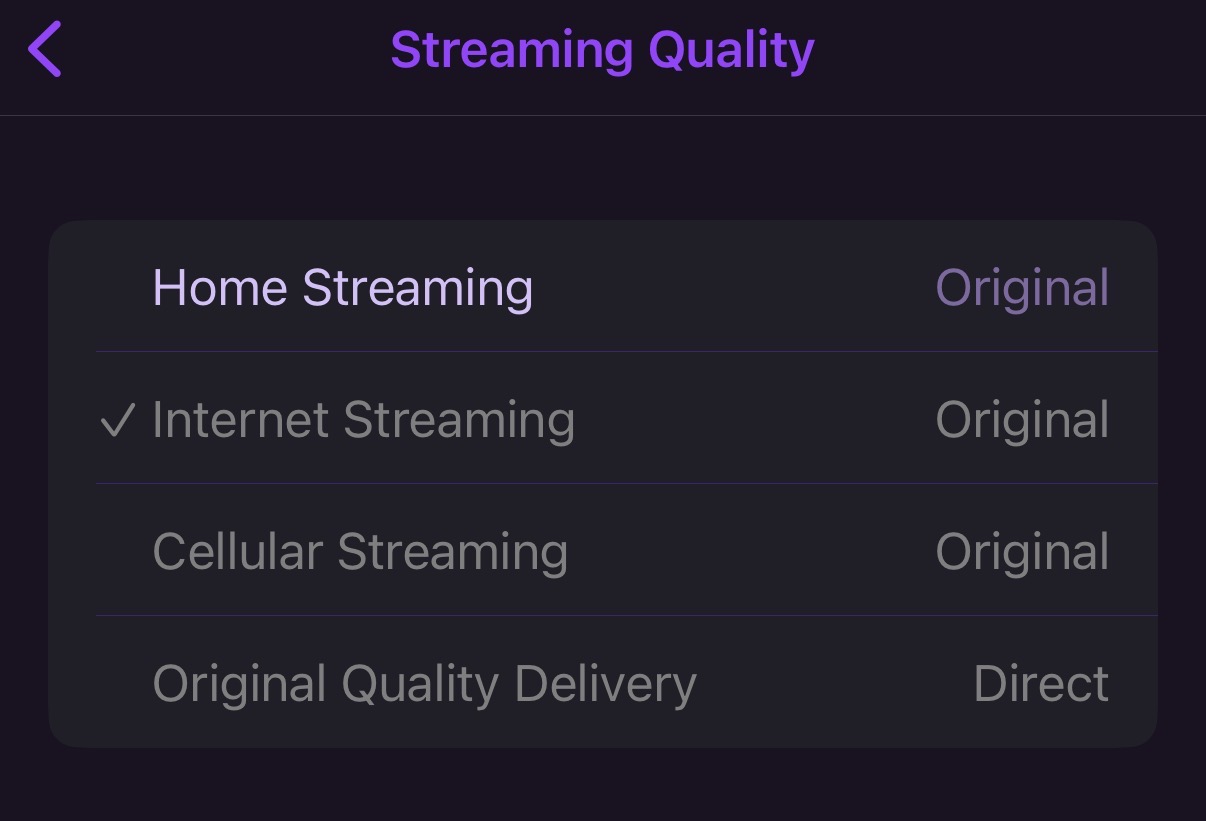Change Internet Streaming's Original value

[x=1021, y=420]
